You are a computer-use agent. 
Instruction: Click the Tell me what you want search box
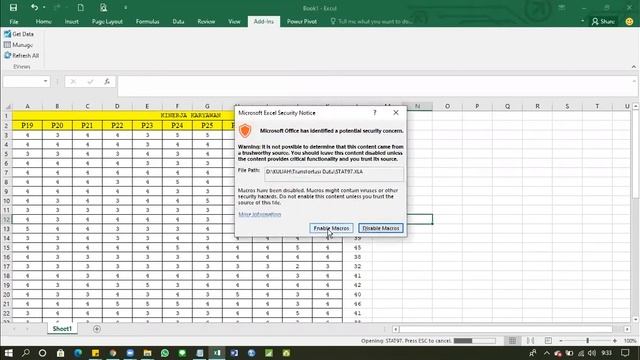371,21
